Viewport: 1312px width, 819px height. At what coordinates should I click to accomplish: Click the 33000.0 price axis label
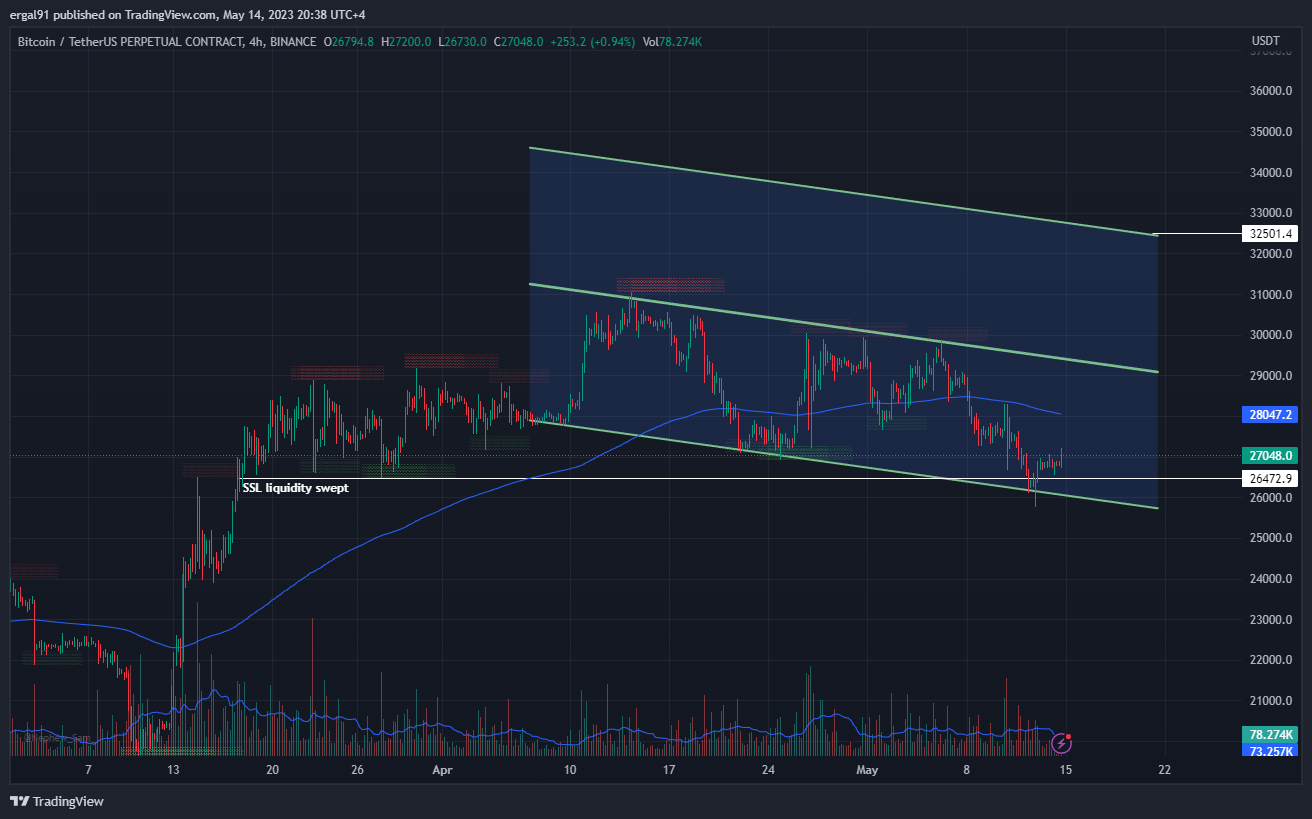(x=1269, y=213)
